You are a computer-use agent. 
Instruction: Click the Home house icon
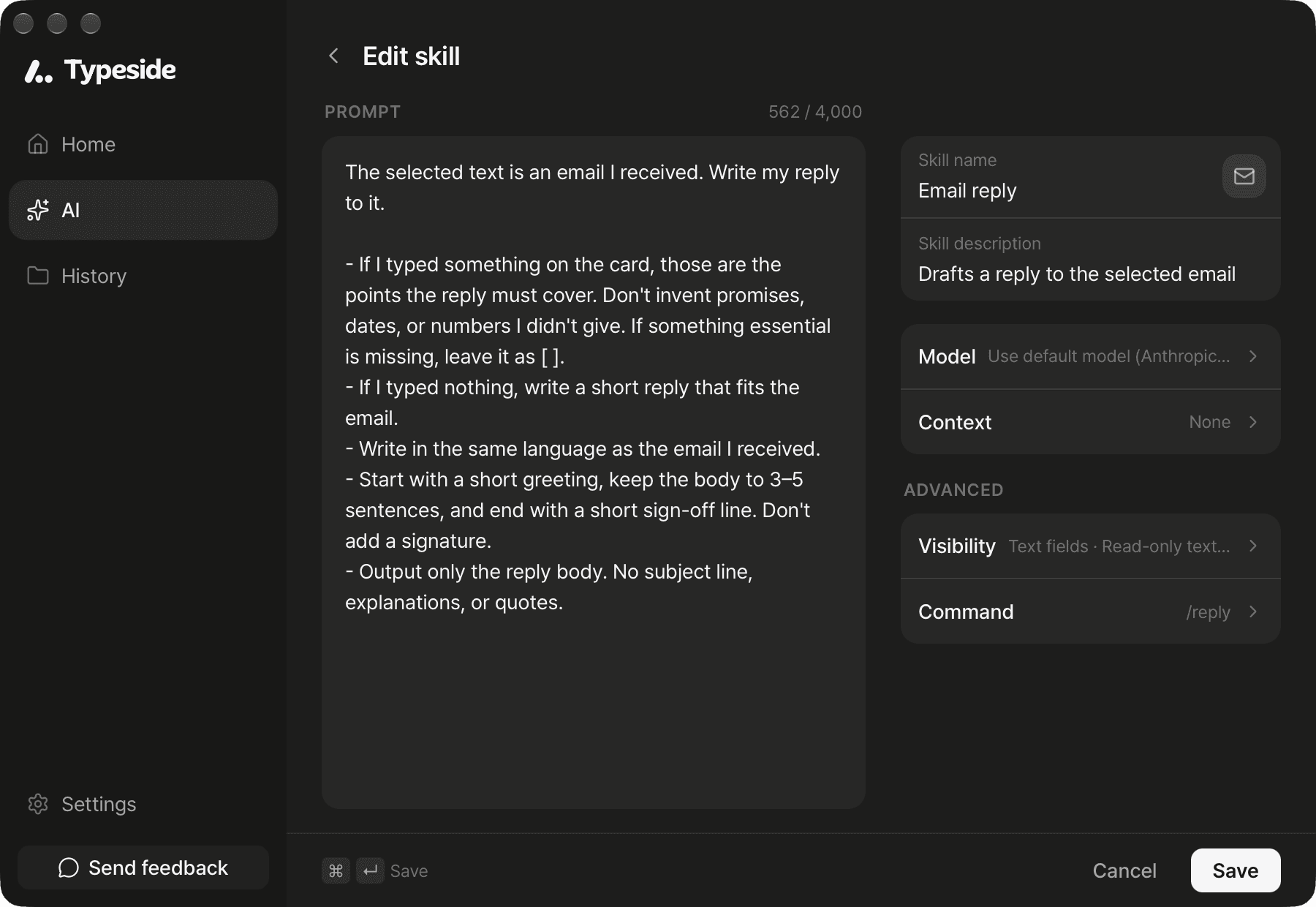coord(38,144)
